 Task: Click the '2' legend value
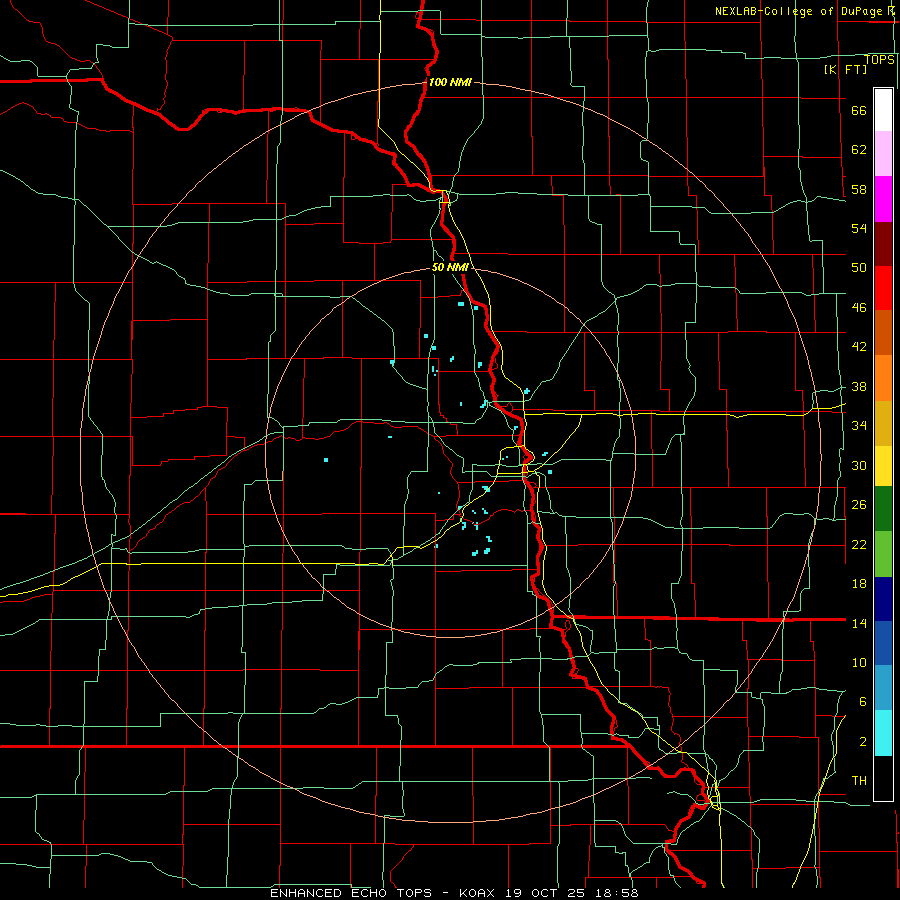(863, 742)
